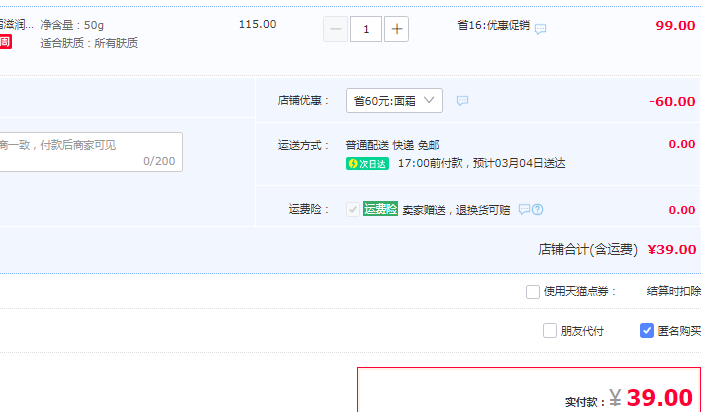This screenshot has height=412, width=705.
Task: Click the 净含量：50g specification text
Action: point(72,25)
